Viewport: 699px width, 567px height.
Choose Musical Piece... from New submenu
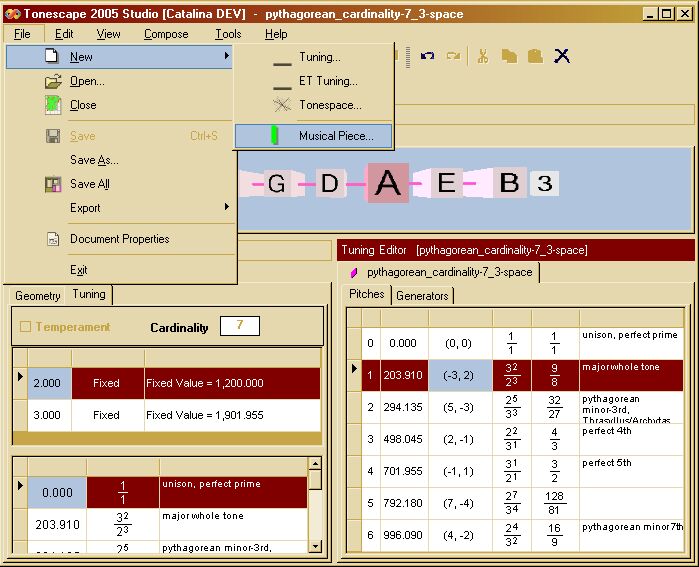[314, 136]
